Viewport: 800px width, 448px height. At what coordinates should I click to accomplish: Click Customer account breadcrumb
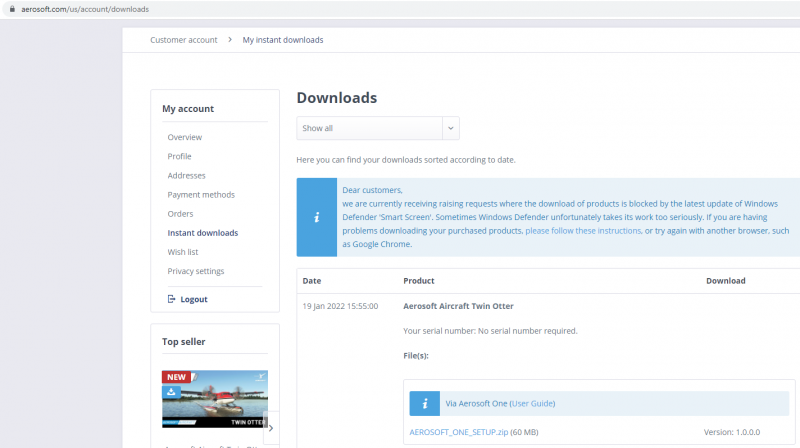click(184, 40)
